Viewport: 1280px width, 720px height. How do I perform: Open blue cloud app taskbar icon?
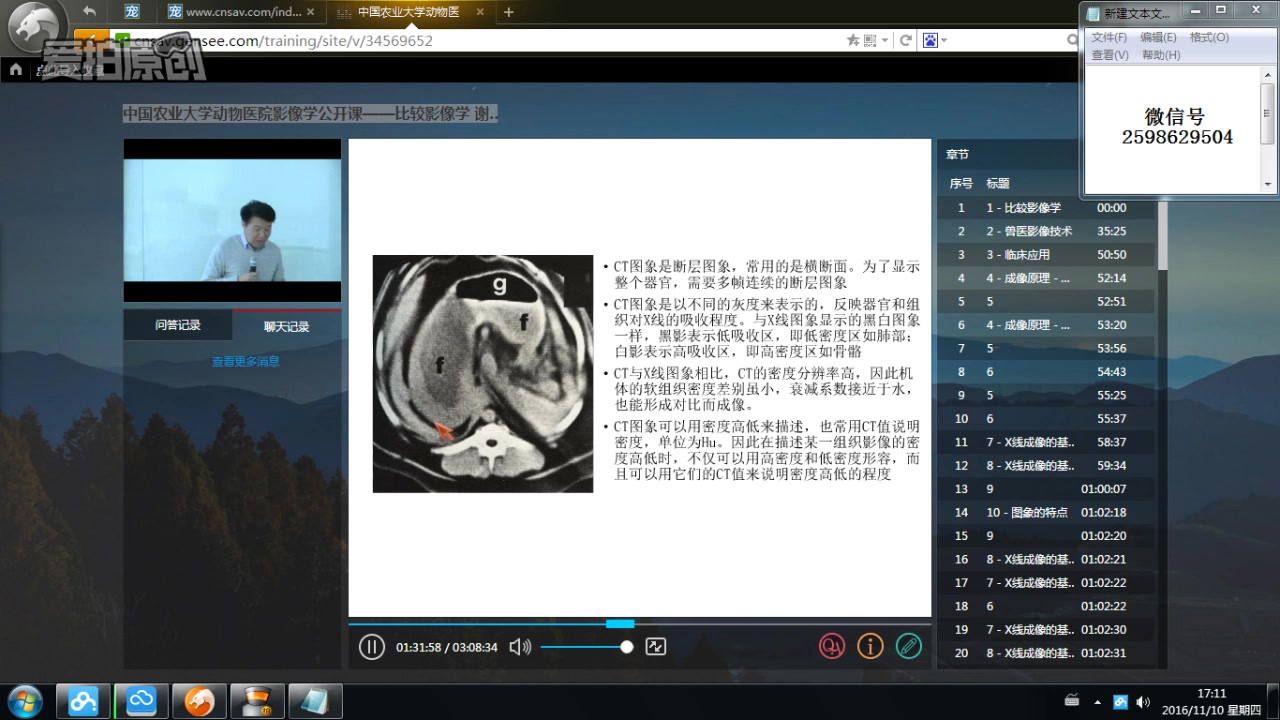[141, 701]
